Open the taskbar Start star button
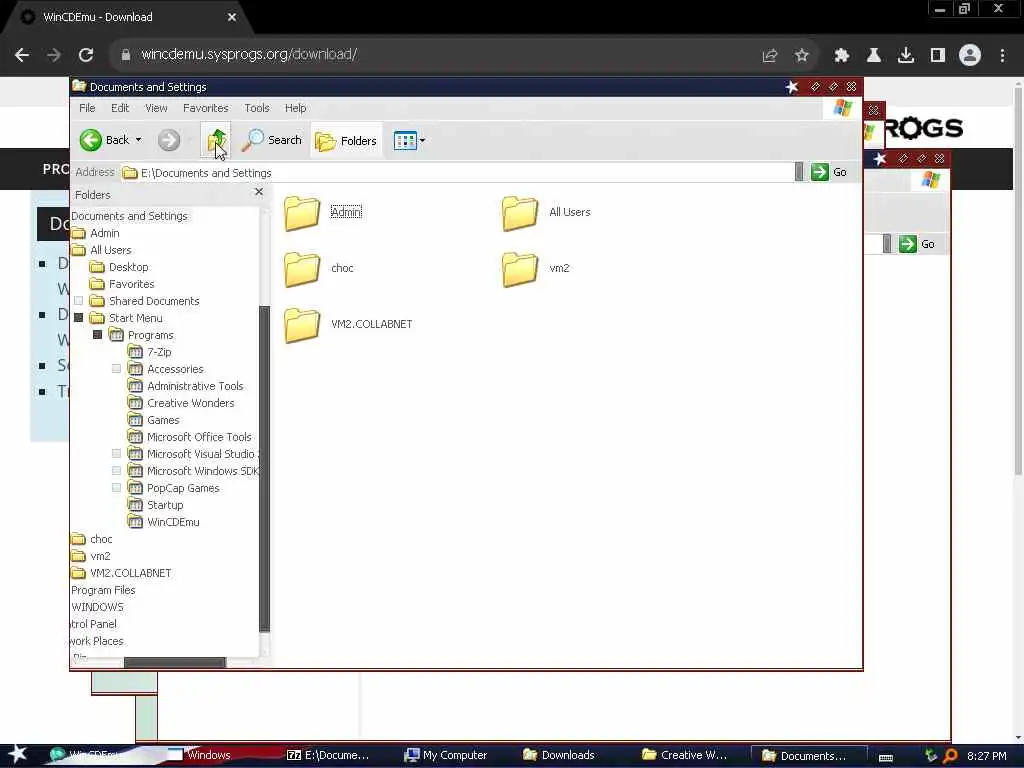 pyautogui.click(x=18, y=755)
